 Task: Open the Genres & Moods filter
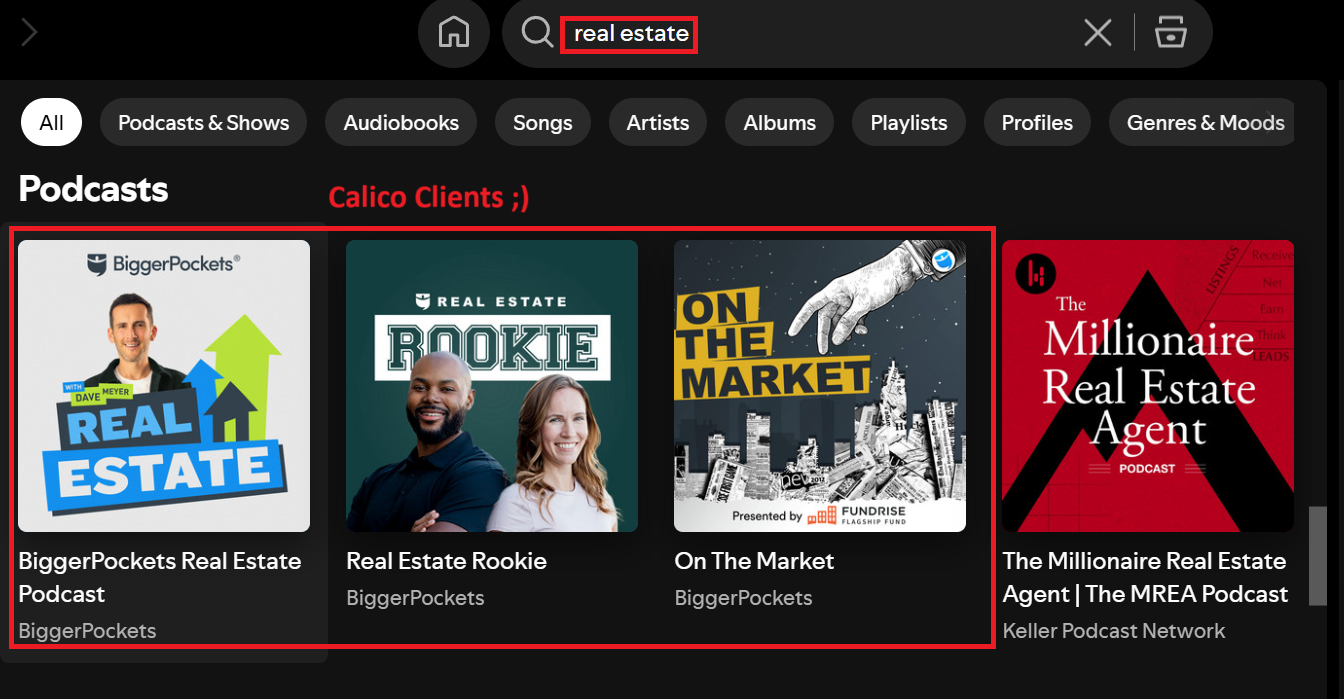[1201, 123]
